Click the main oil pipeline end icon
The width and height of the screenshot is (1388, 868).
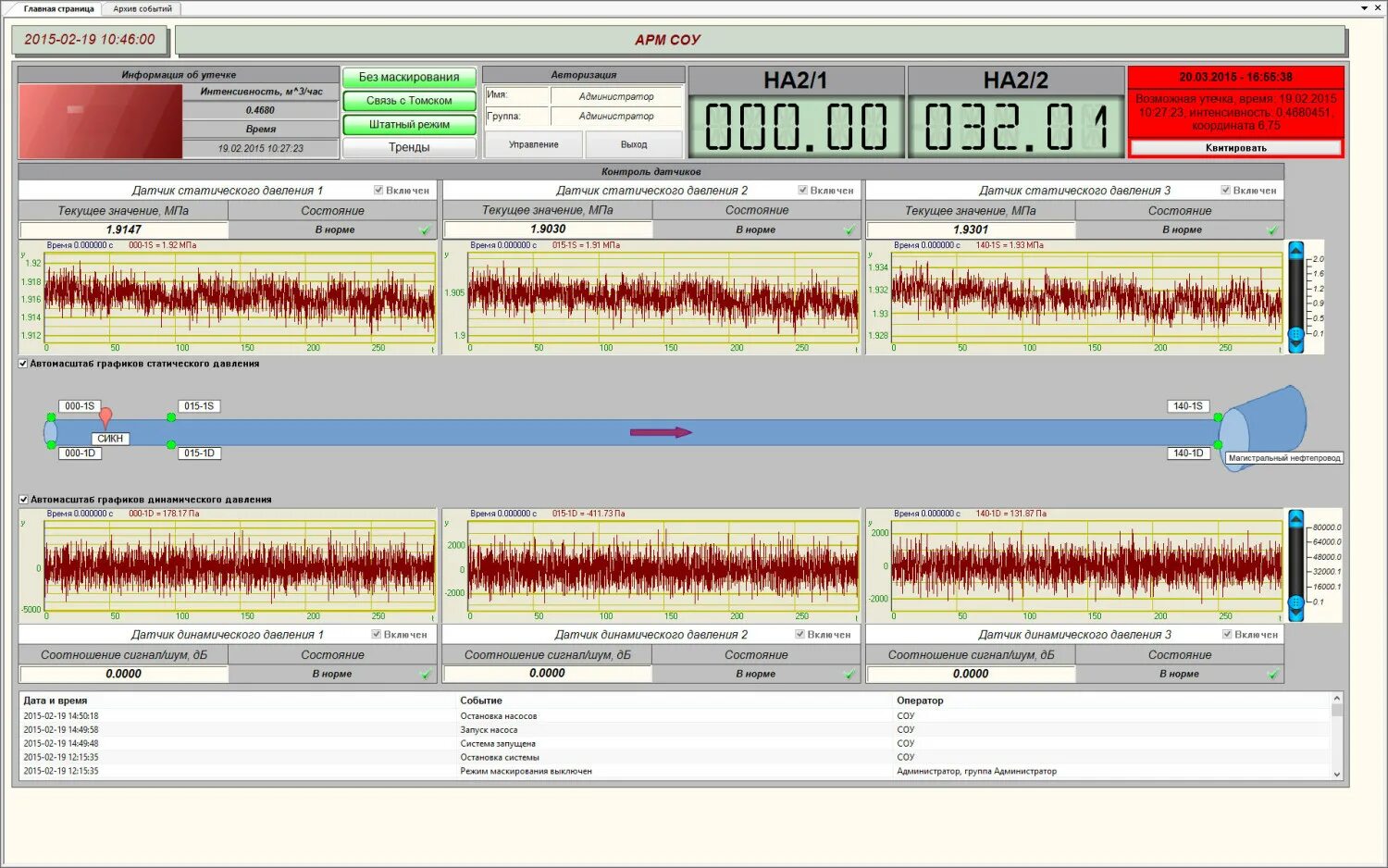(1262, 428)
